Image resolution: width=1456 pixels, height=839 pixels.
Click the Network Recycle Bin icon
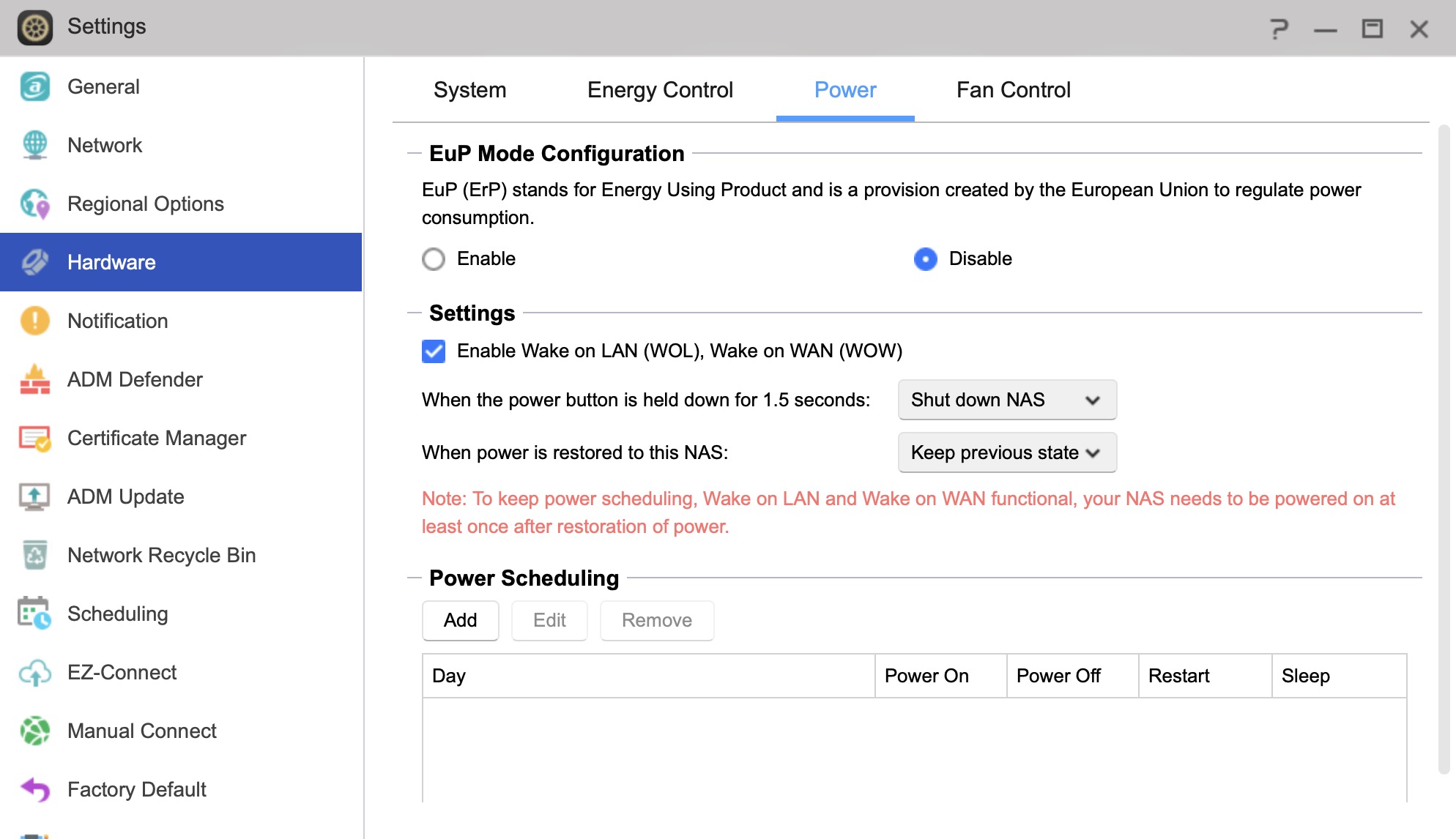tap(35, 555)
